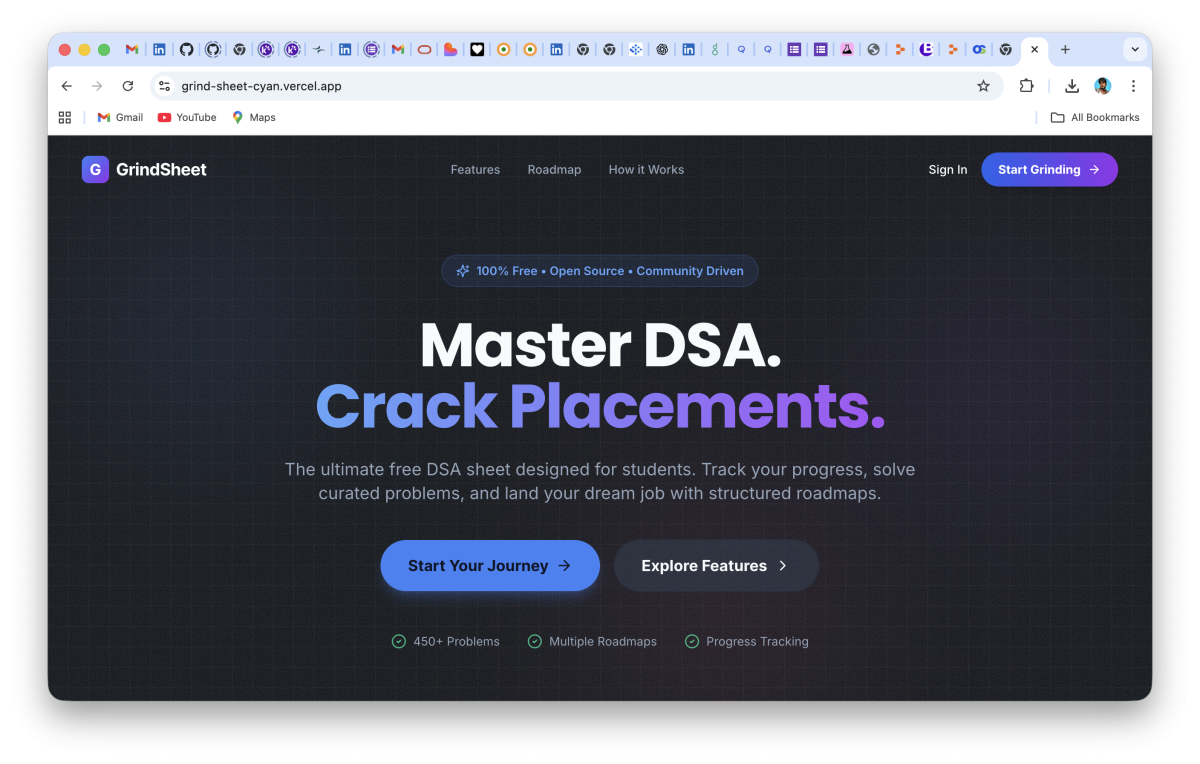Open the browser Extensions puzzle icon

1026,86
